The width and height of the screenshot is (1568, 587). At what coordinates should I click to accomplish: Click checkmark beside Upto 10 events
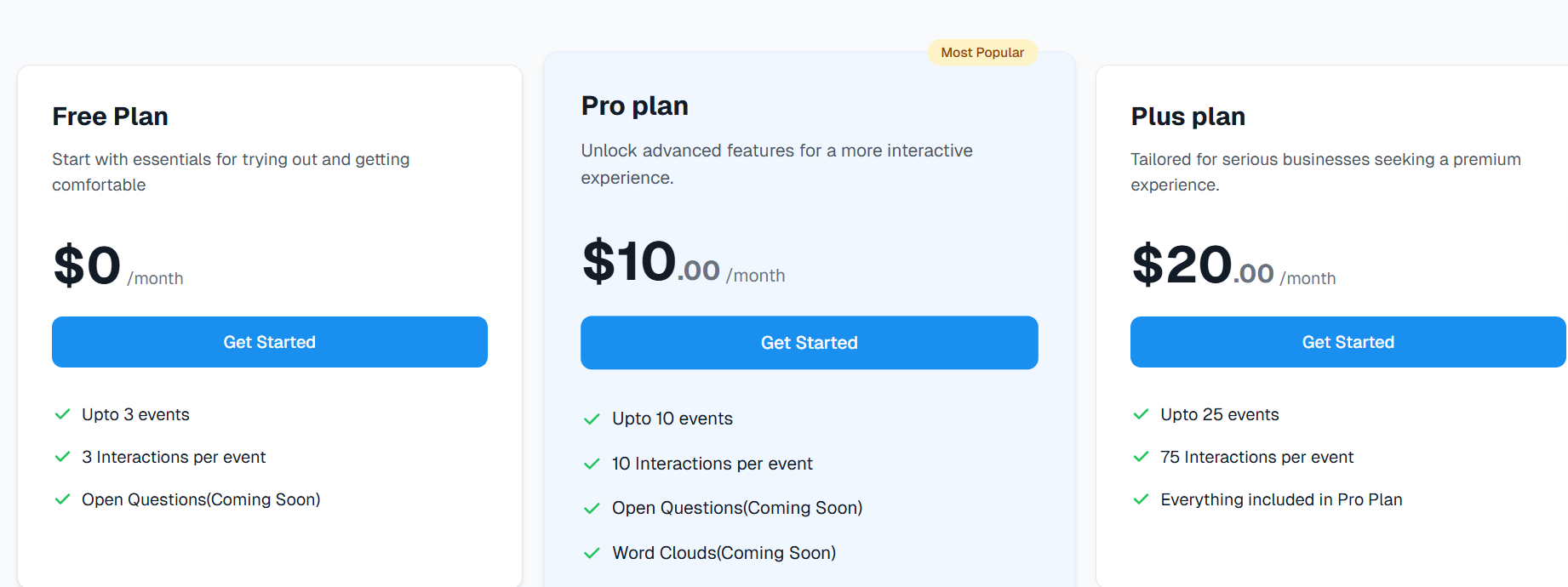tap(592, 419)
